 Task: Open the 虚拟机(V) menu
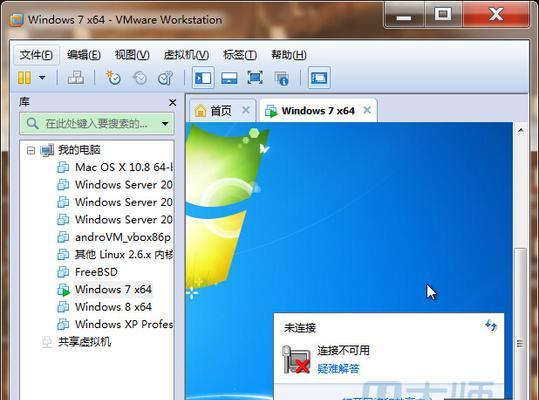186,55
